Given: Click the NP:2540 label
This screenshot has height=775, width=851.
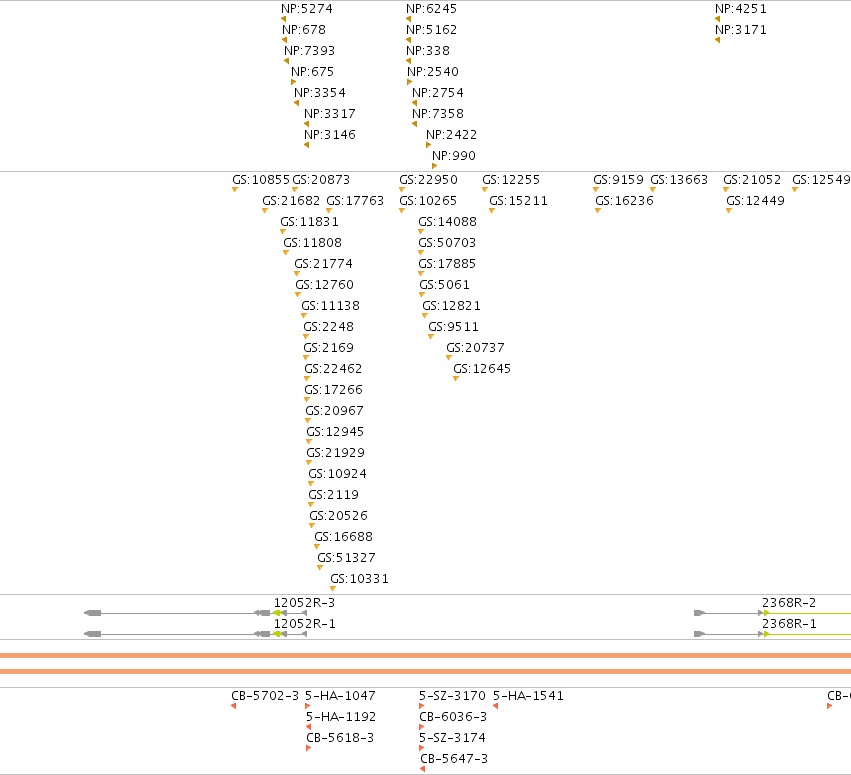Looking at the screenshot, I should pos(433,72).
